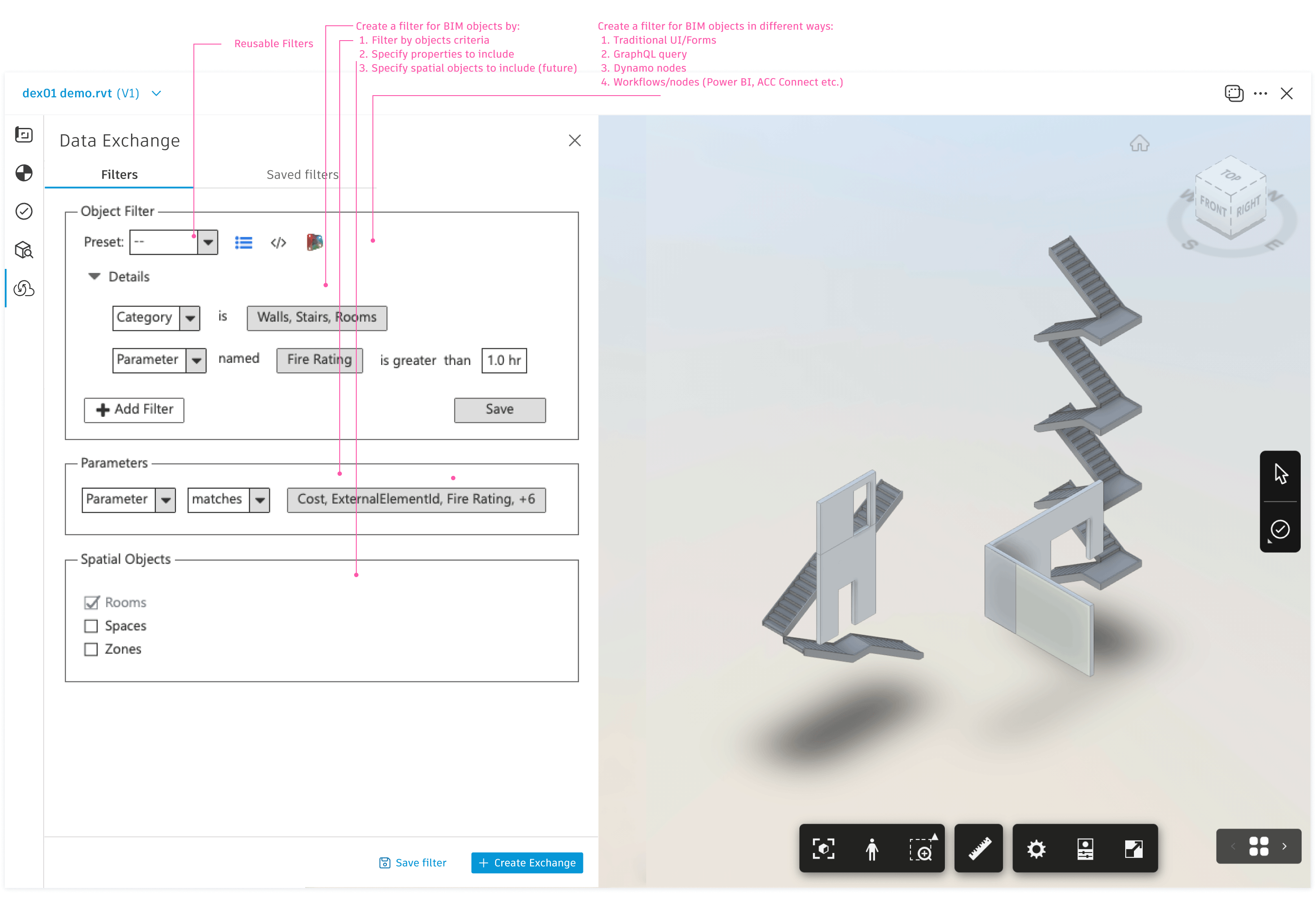
Task: Open the Parameter dropdown in Object Filter
Action: point(159,361)
